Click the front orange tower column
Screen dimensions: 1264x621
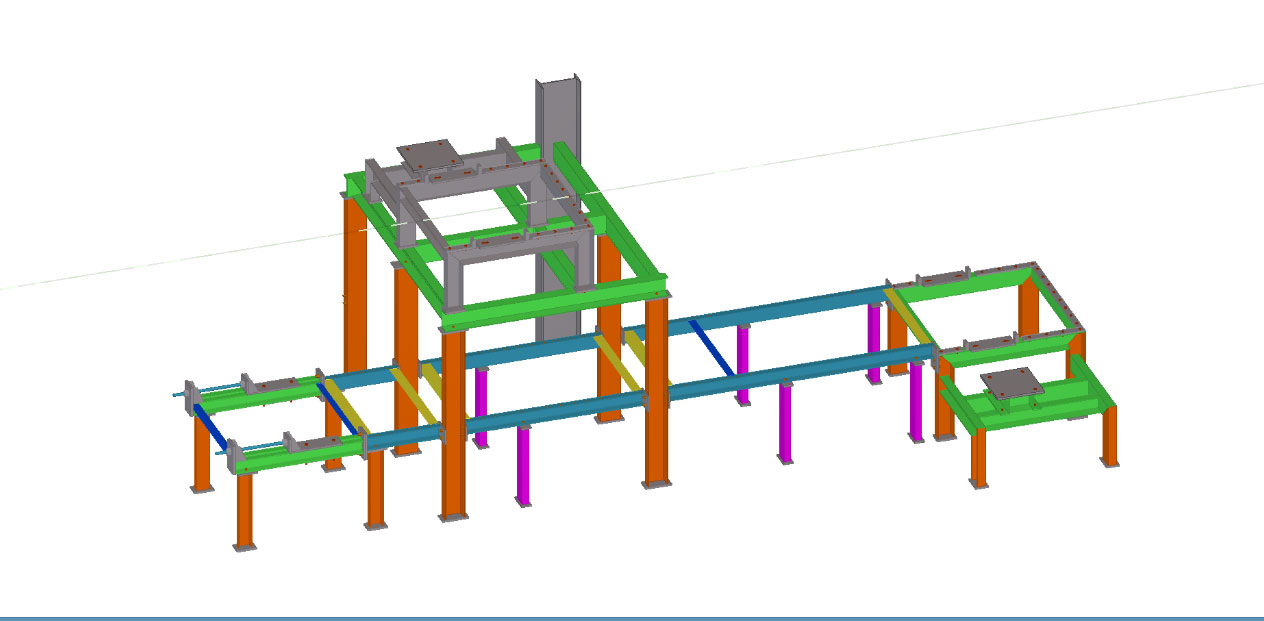pyautogui.click(x=453, y=420)
